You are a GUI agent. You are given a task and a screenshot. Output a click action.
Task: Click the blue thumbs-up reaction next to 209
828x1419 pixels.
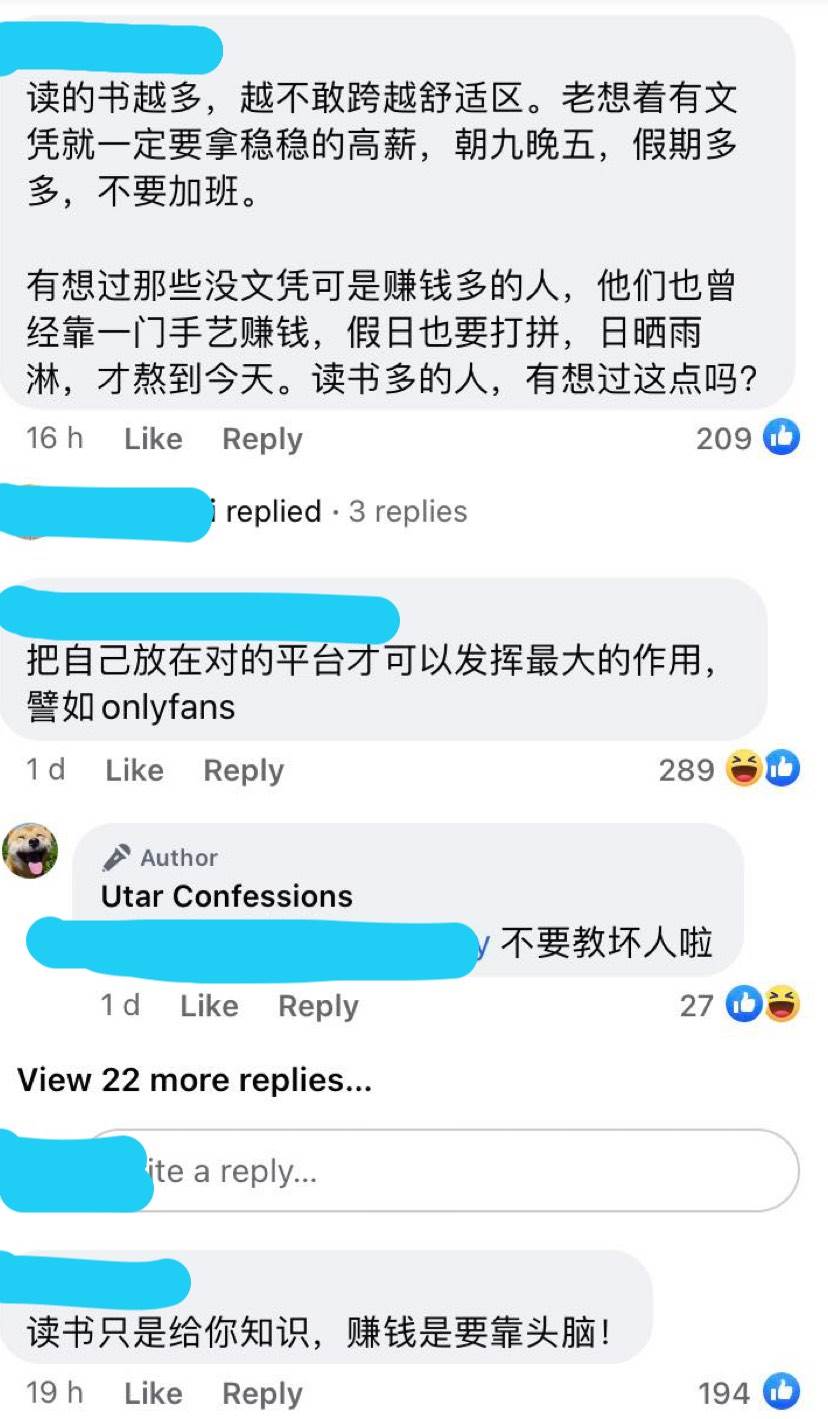point(782,437)
